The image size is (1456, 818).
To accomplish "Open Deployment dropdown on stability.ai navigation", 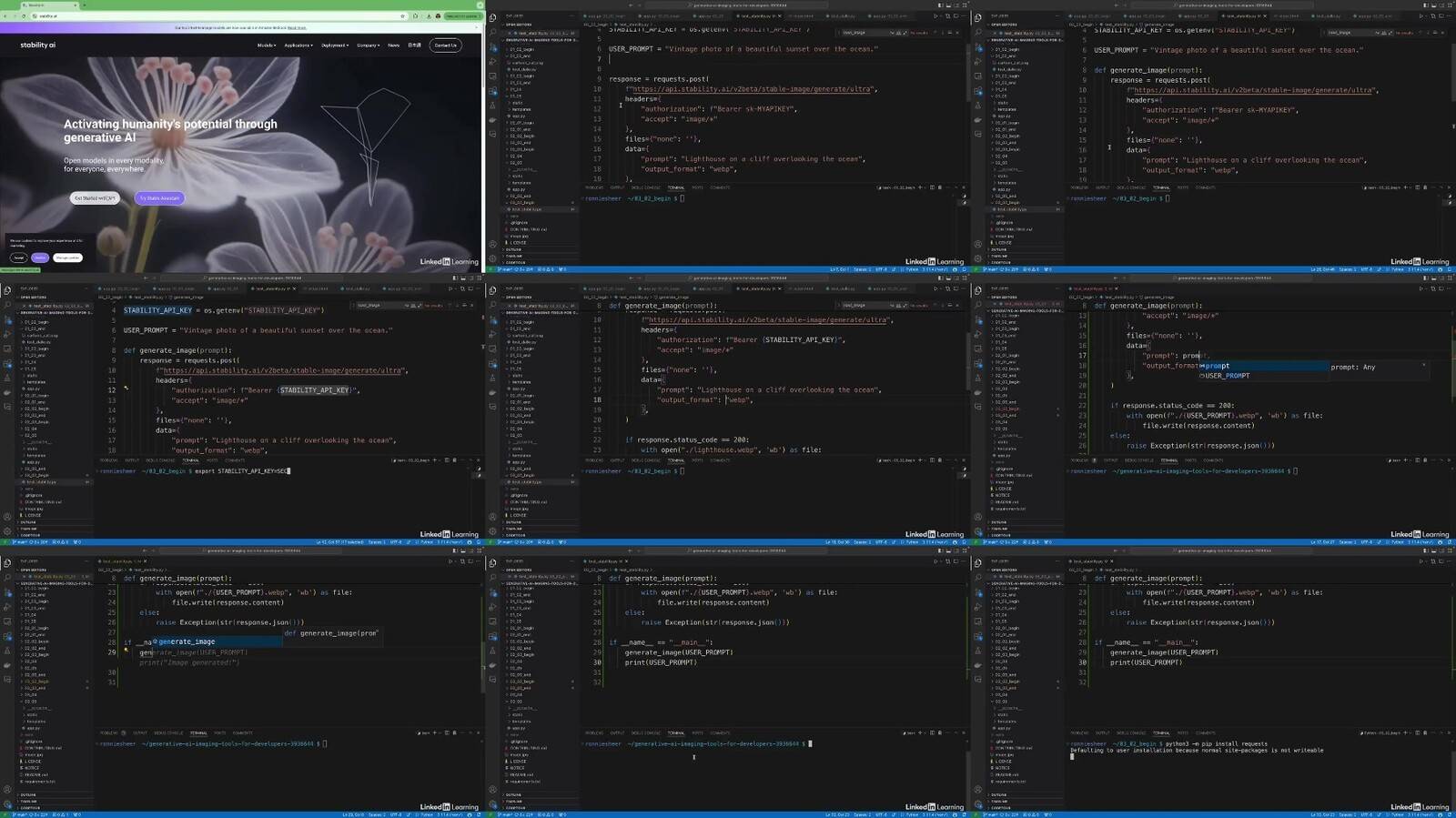I will (x=335, y=45).
